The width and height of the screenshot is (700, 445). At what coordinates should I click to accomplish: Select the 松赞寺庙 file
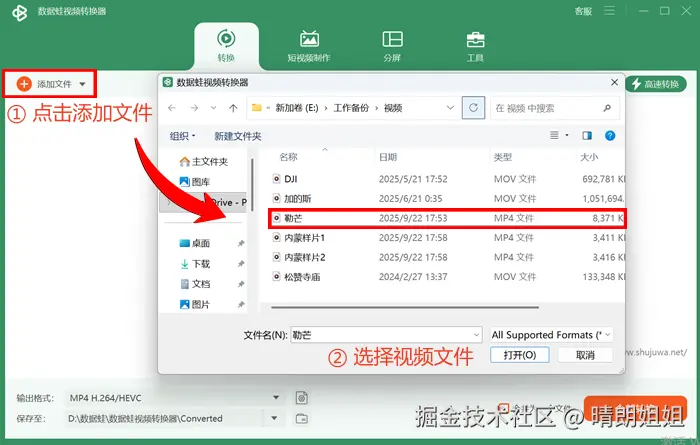coord(447,277)
